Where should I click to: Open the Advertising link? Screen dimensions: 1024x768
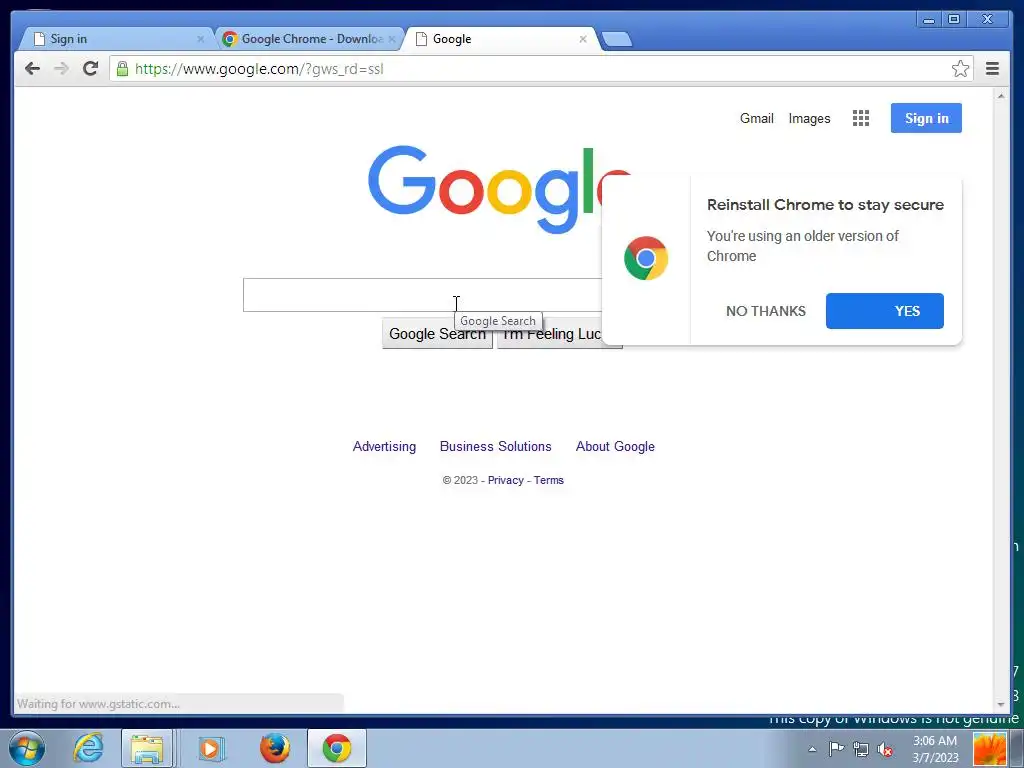pos(384,447)
